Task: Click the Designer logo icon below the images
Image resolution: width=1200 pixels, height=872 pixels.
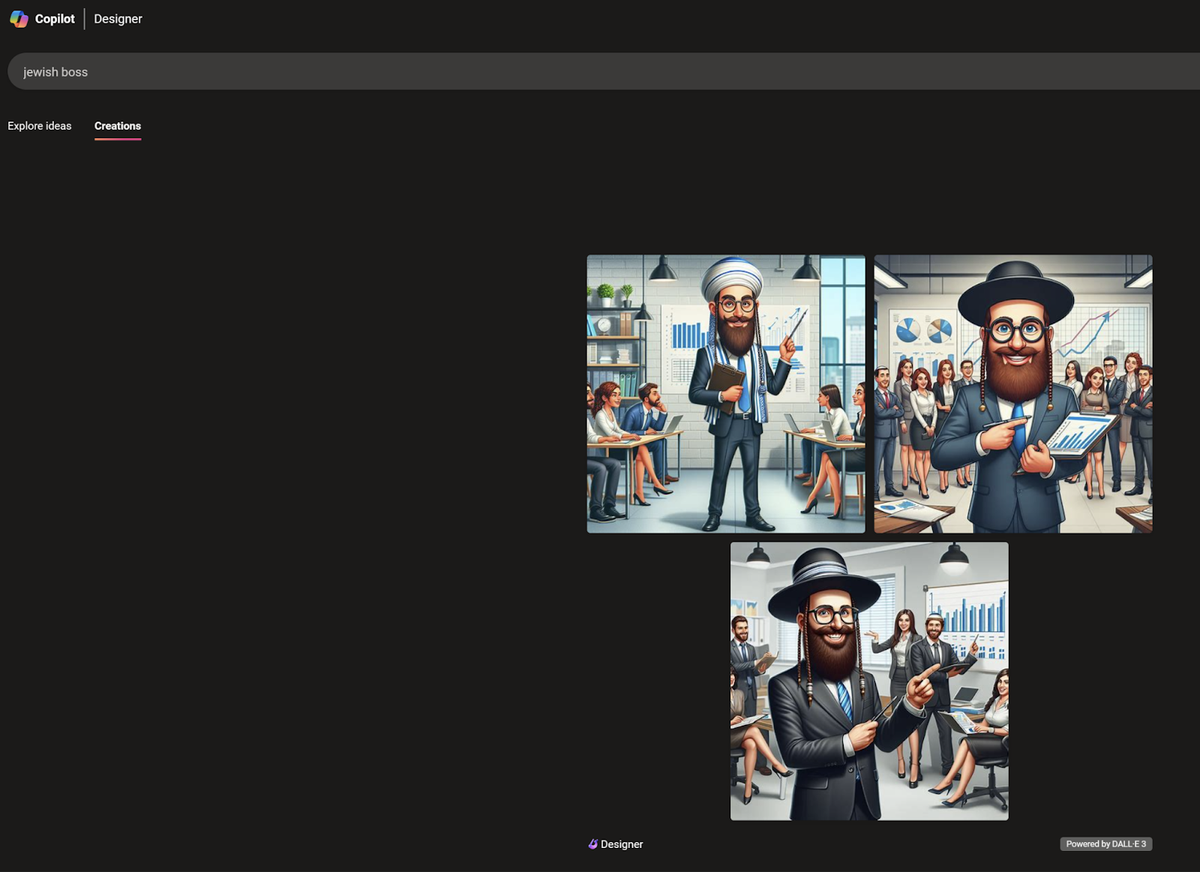Action: (x=593, y=845)
